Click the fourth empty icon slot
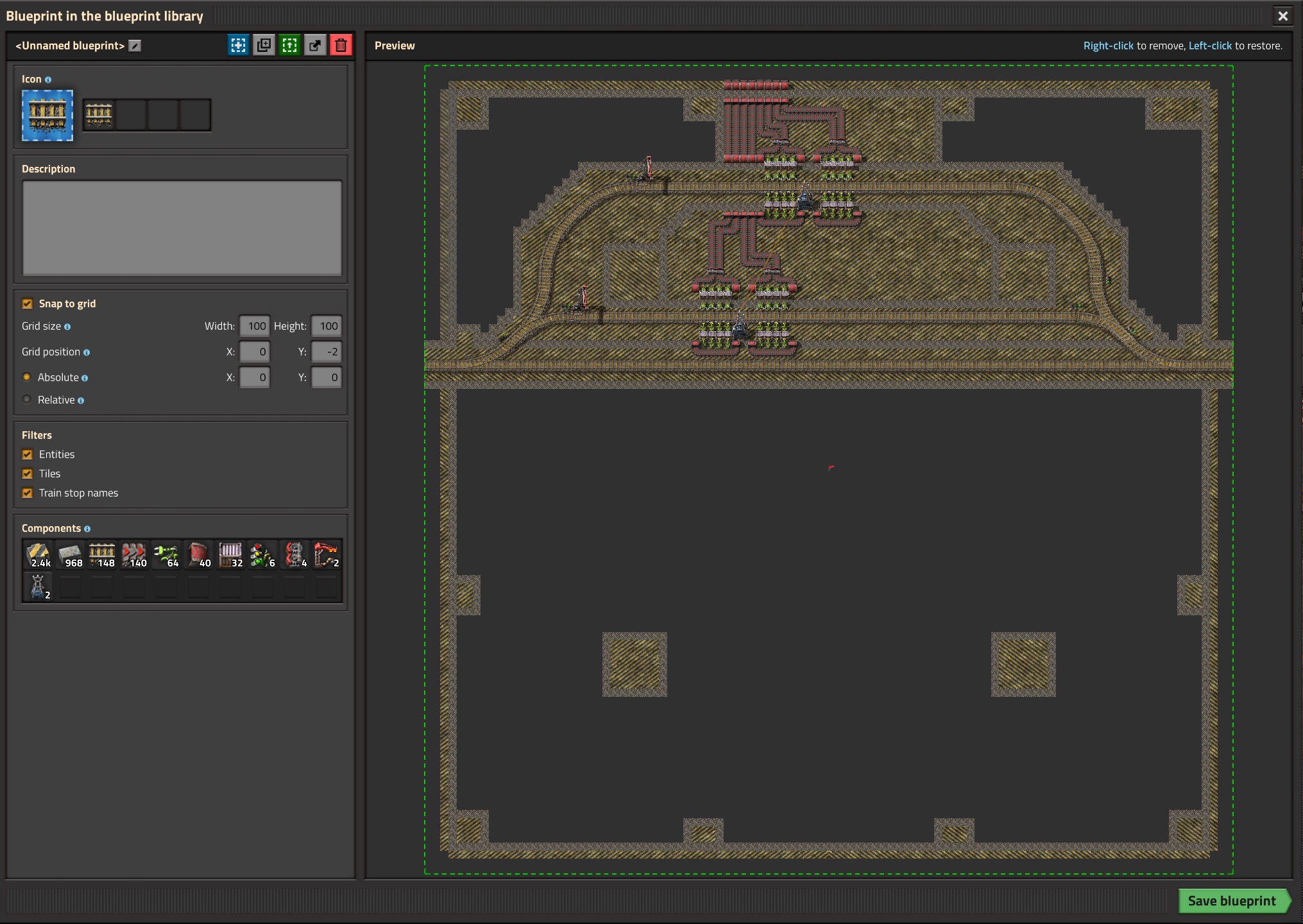 point(195,116)
